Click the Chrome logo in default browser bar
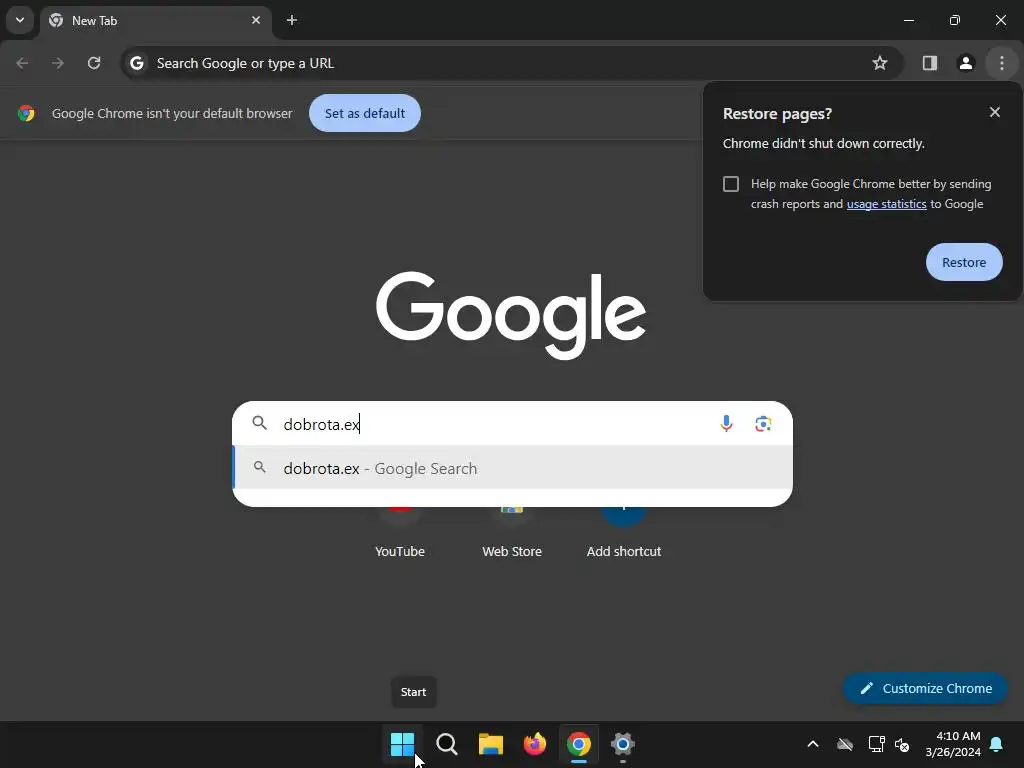 tap(26, 113)
